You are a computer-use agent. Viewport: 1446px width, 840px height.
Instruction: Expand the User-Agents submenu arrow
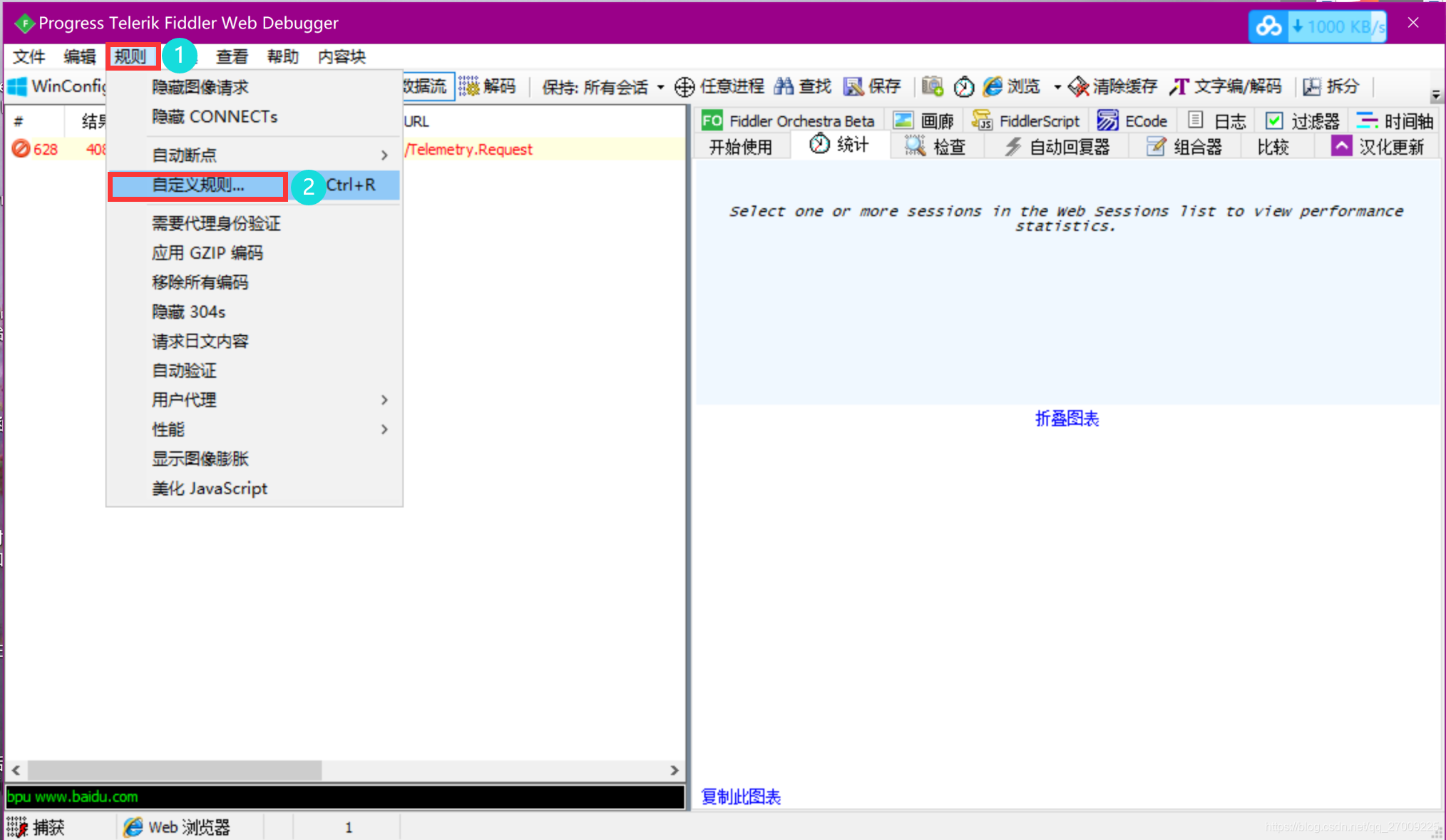click(384, 400)
